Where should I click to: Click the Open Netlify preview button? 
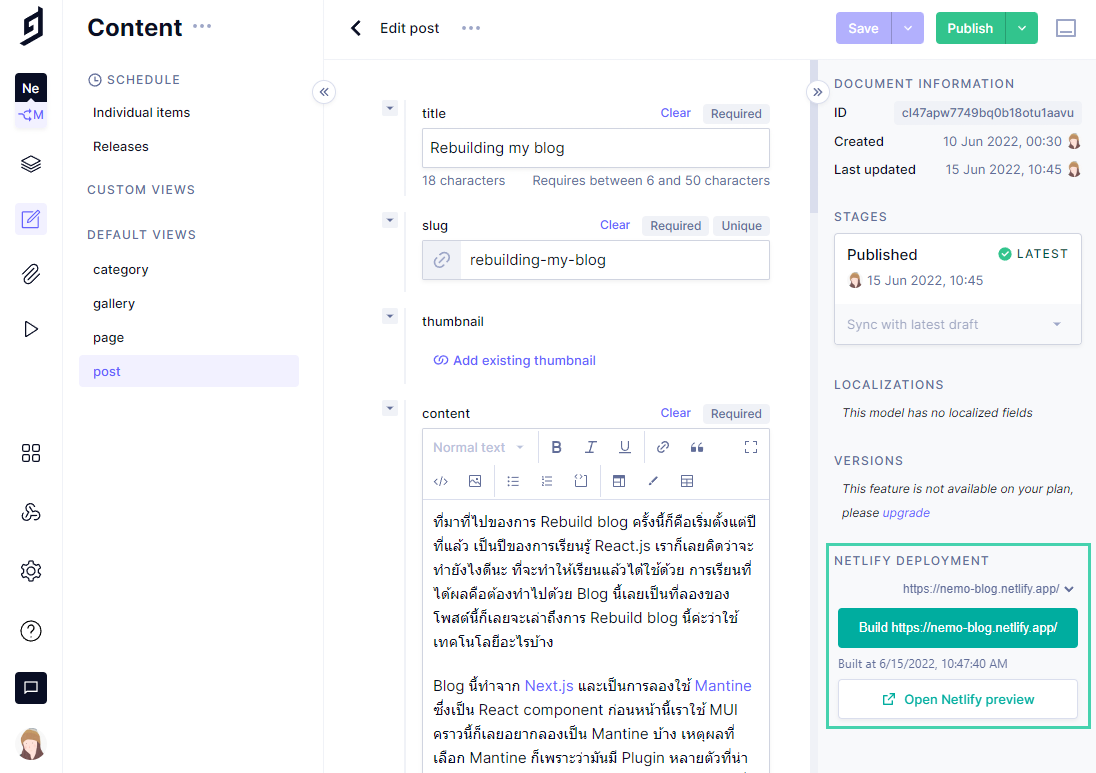tap(957, 699)
